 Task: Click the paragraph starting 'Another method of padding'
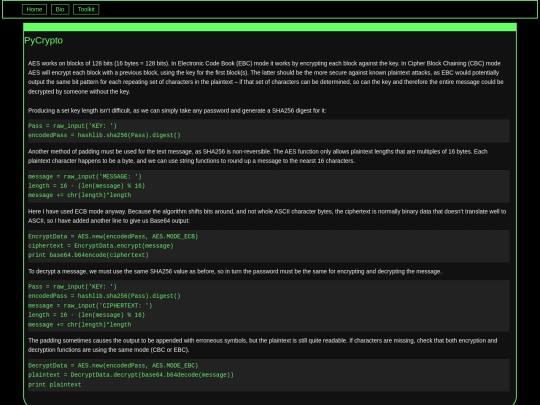258,156
